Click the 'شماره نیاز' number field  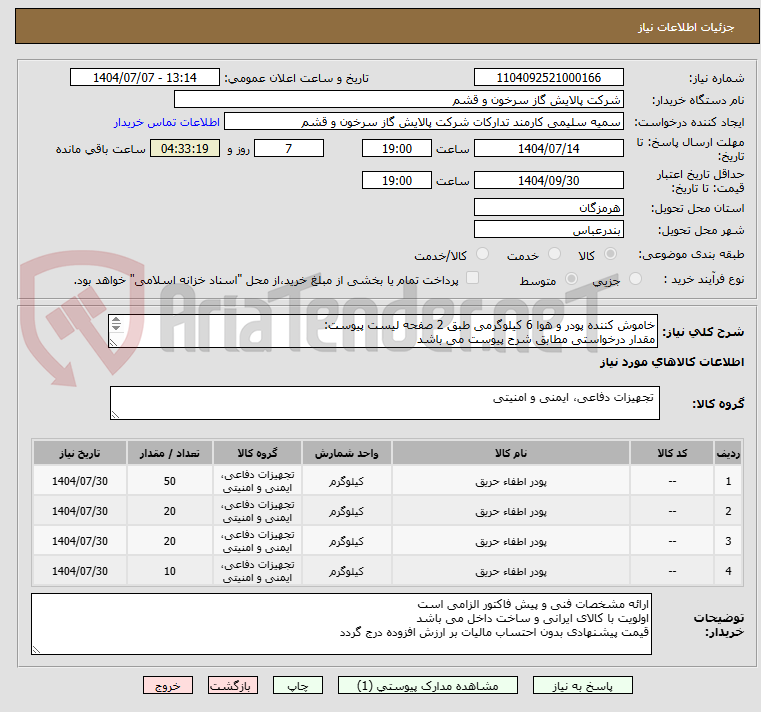[548, 78]
